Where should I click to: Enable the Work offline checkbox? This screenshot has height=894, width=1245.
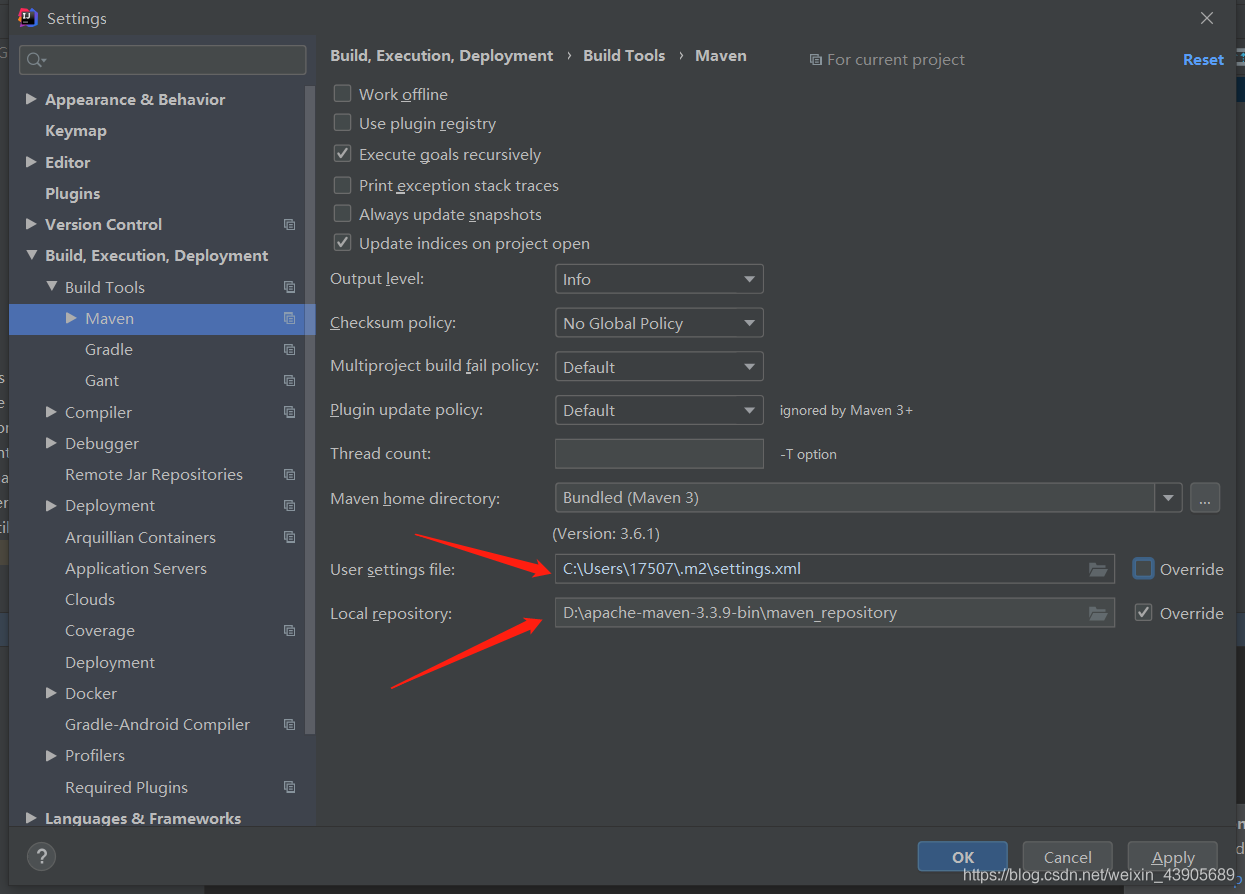click(x=343, y=94)
